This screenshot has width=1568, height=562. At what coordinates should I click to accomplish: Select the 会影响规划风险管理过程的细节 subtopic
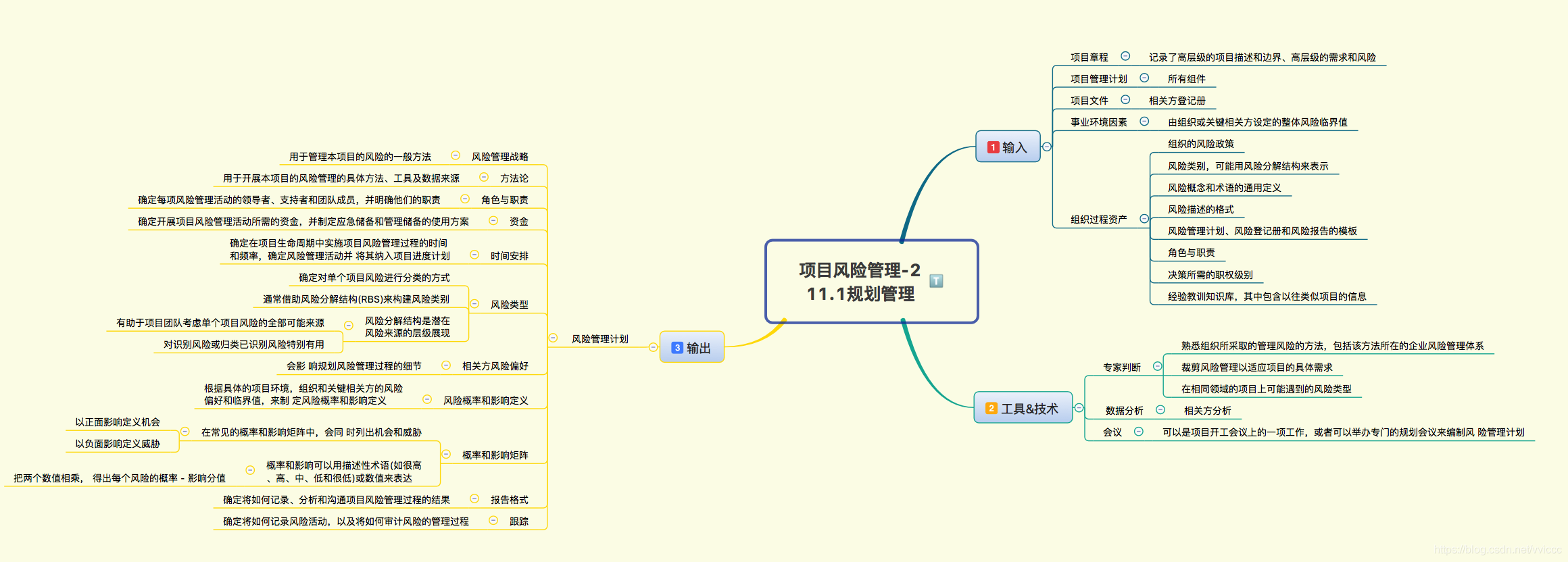354,366
